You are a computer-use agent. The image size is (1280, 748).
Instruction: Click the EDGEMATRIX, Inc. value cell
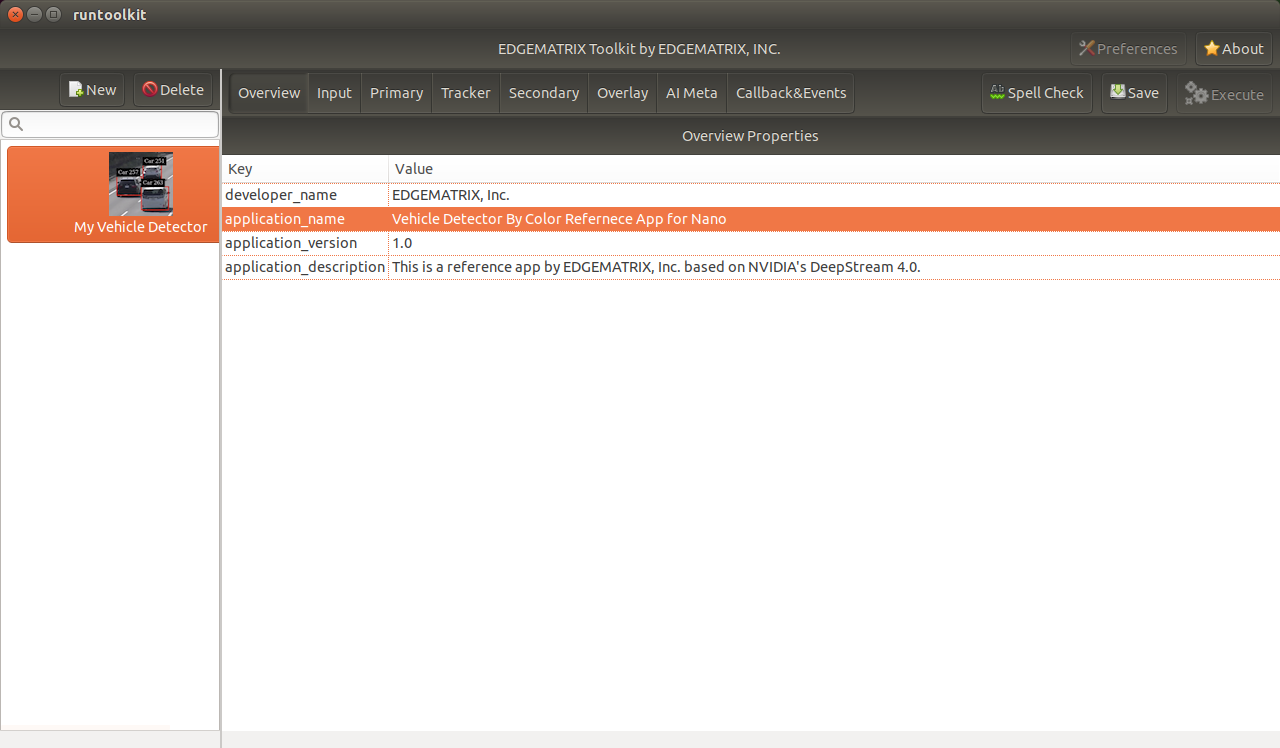pos(834,195)
